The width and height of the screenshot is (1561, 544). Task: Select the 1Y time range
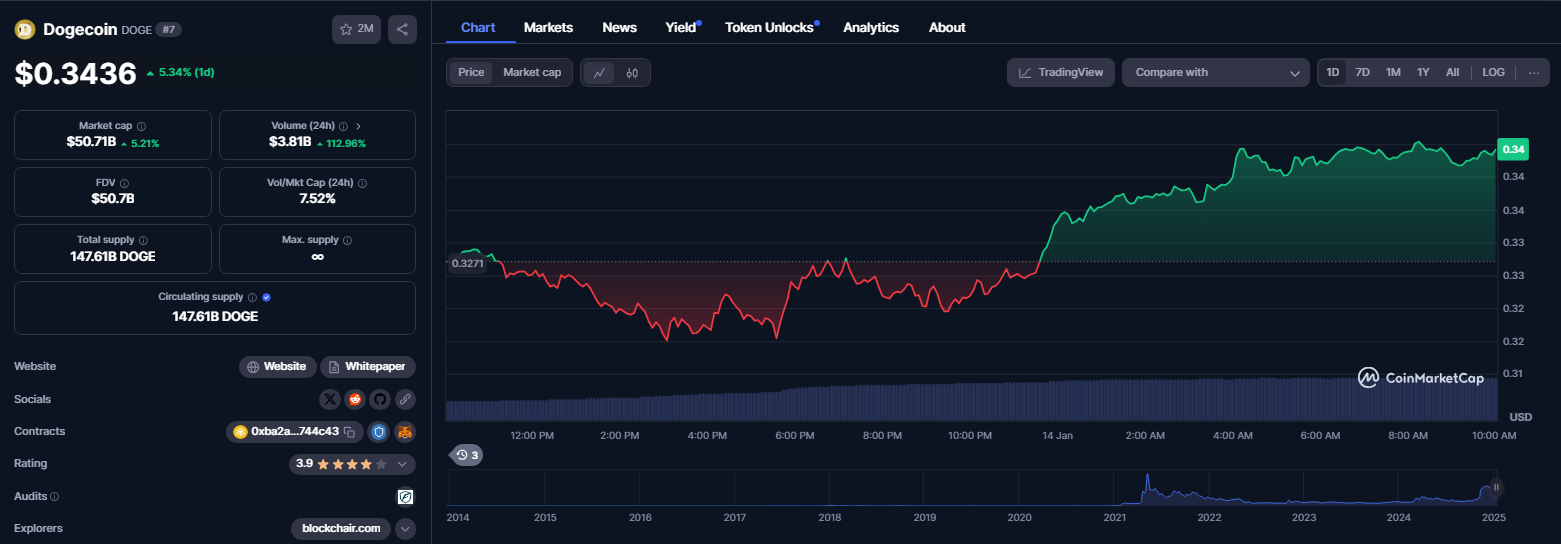1423,72
